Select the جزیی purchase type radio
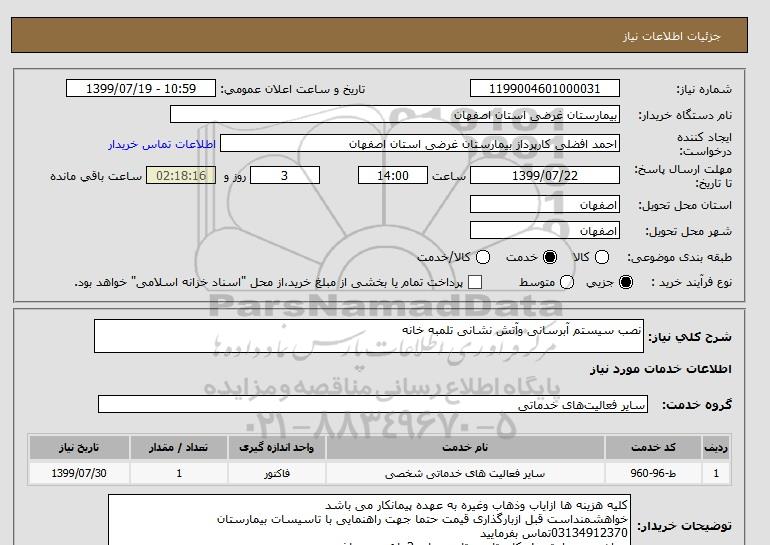The image size is (770, 545). click(x=626, y=282)
